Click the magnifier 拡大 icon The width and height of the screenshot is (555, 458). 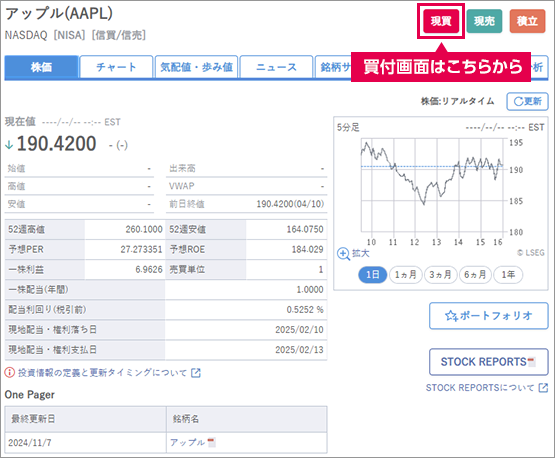(x=343, y=253)
